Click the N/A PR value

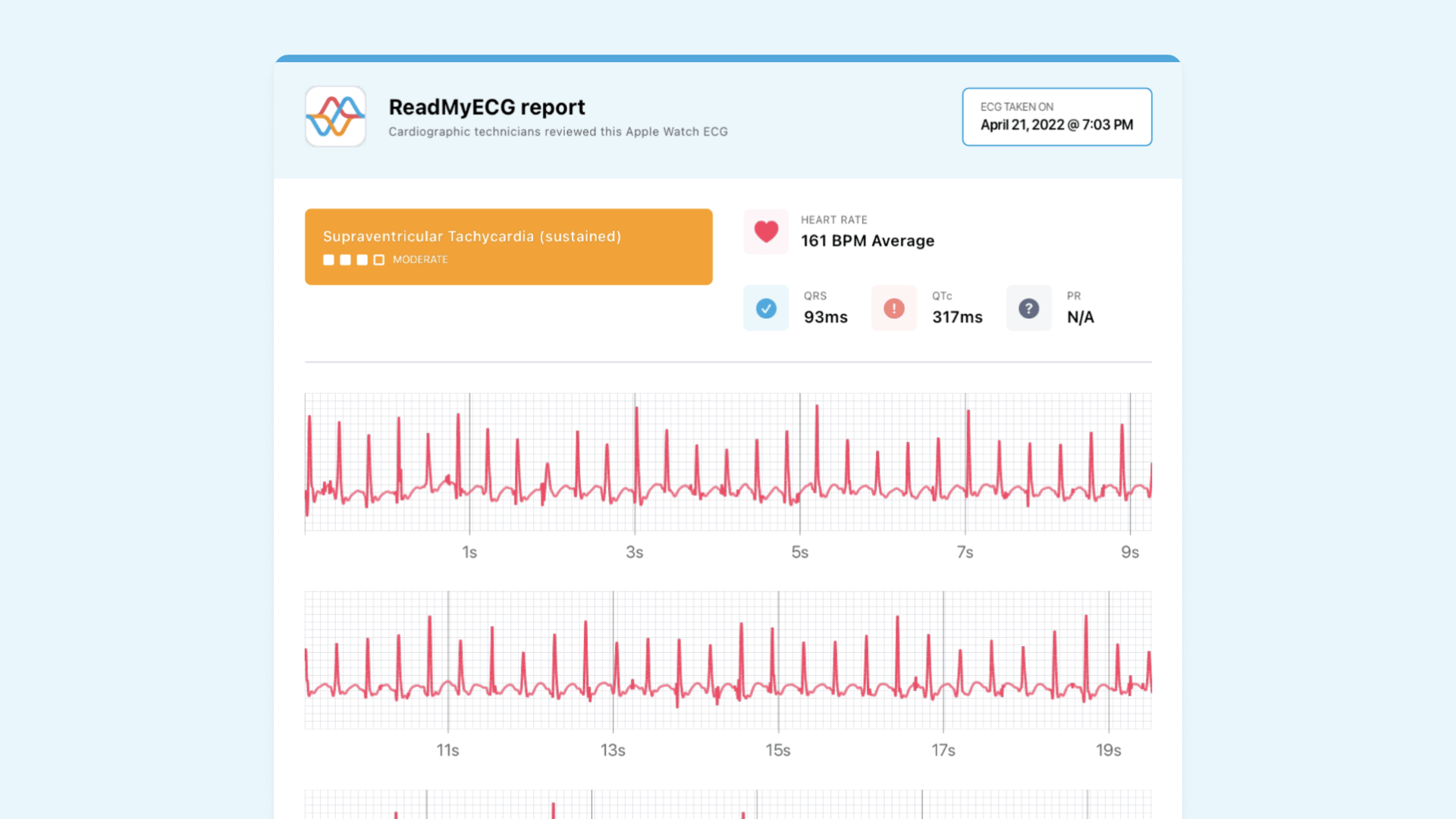[1081, 317]
